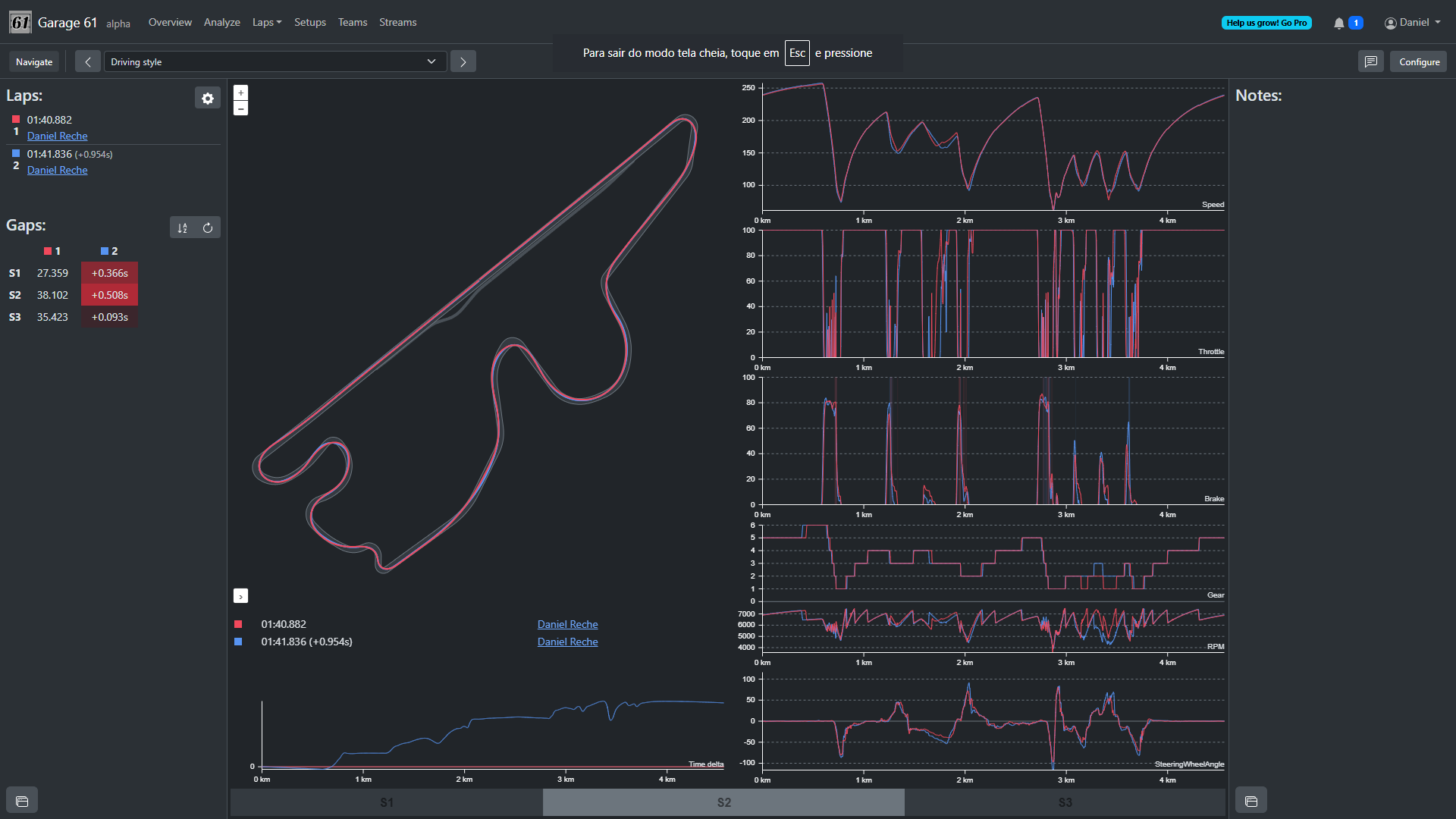Go to previous view arrow

[x=88, y=61]
